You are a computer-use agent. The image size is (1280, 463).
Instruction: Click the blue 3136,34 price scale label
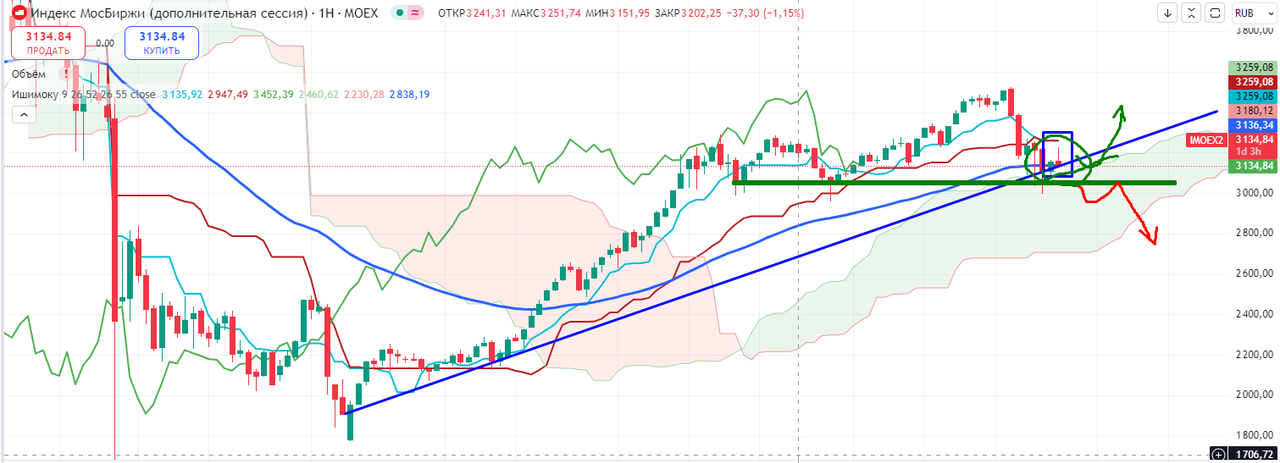(x=1253, y=125)
